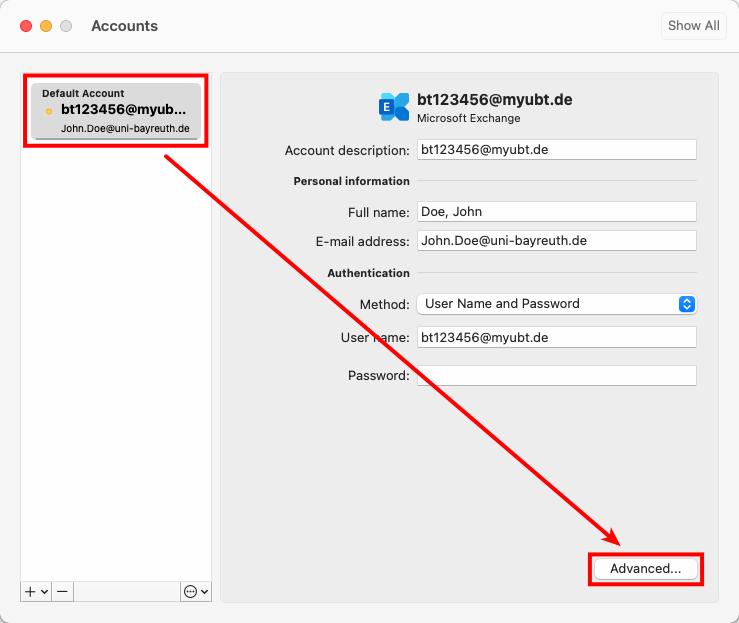Click the minus button to remove account

point(62,592)
